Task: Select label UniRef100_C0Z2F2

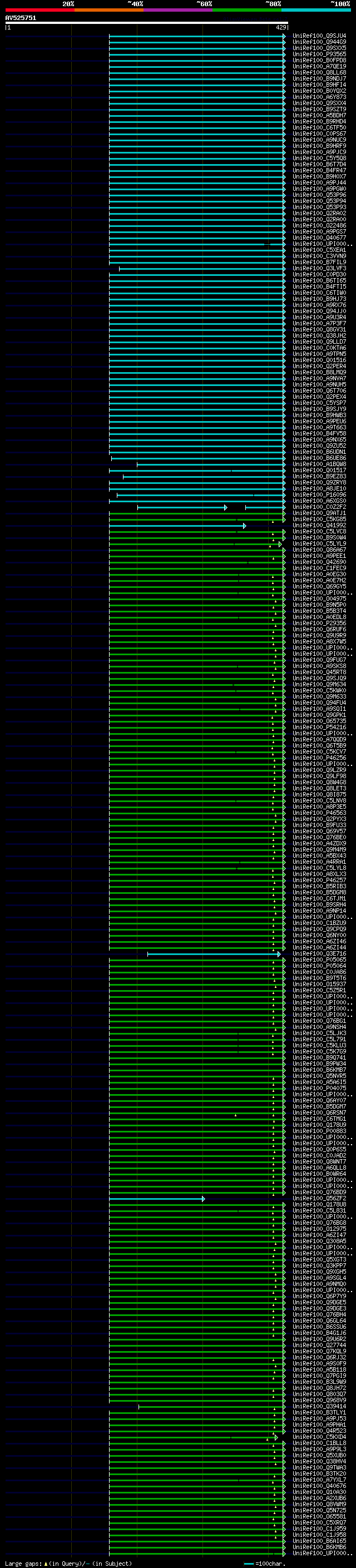Action: [319, 507]
